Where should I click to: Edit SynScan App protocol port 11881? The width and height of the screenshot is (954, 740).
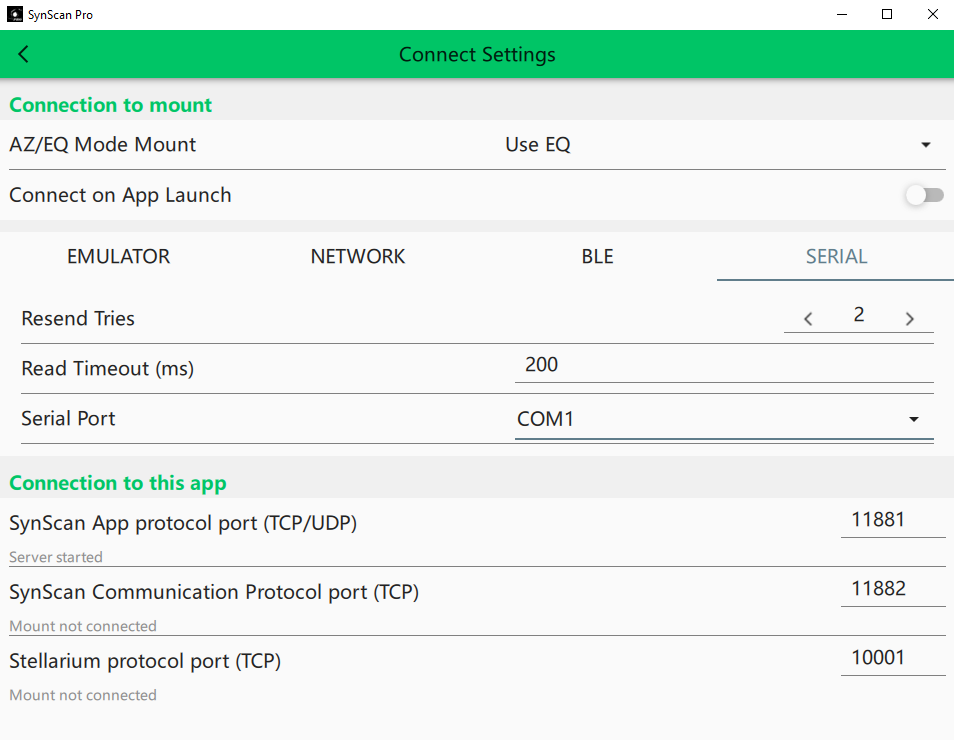(x=892, y=520)
